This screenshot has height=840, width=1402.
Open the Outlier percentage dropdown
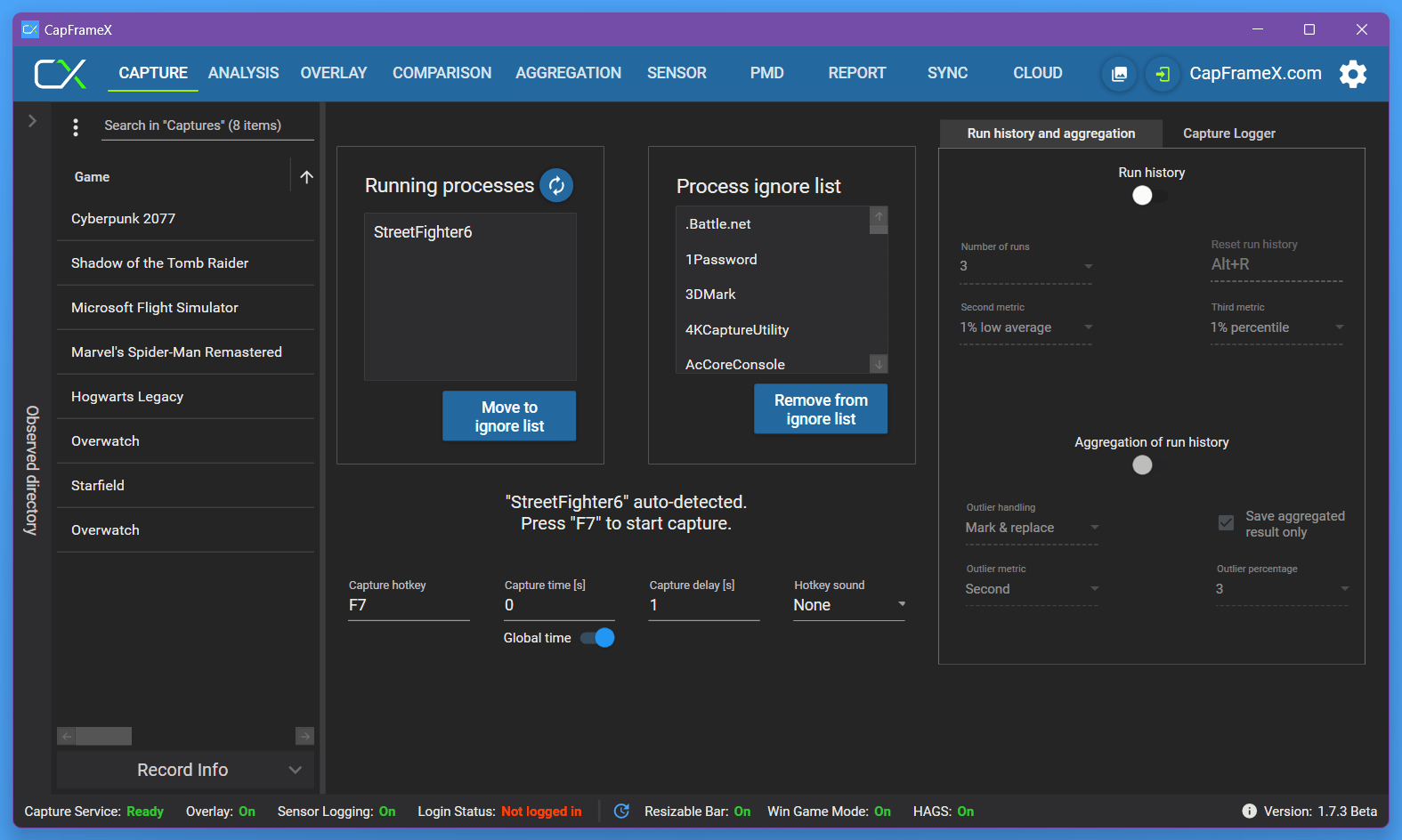1283,589
